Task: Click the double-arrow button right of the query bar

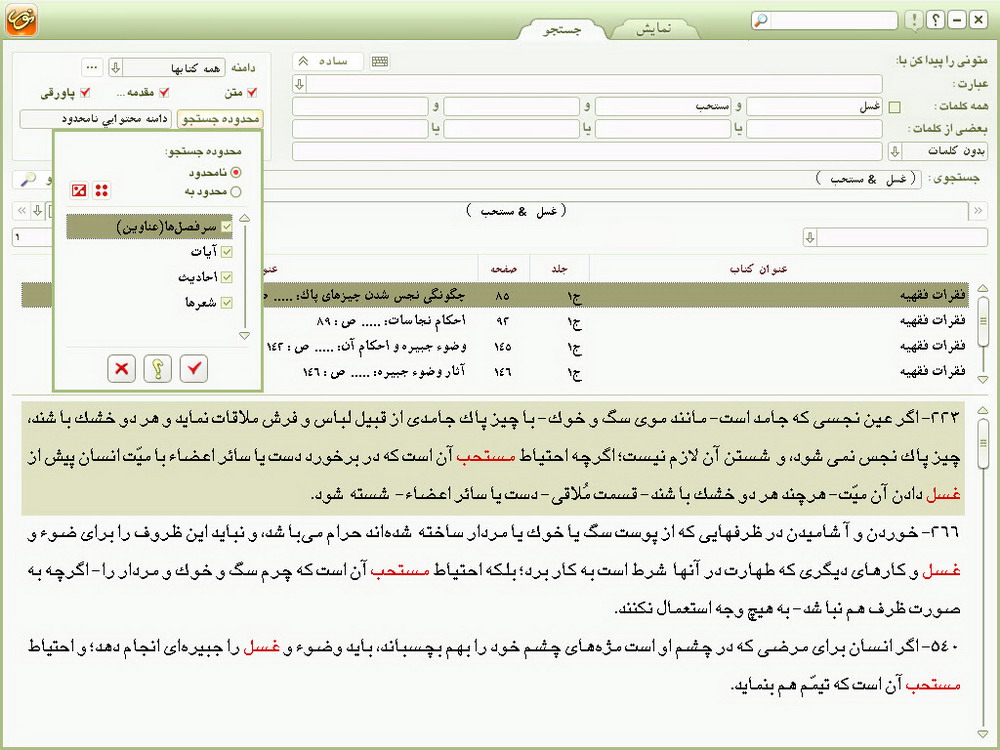Action: click(978, 210)
